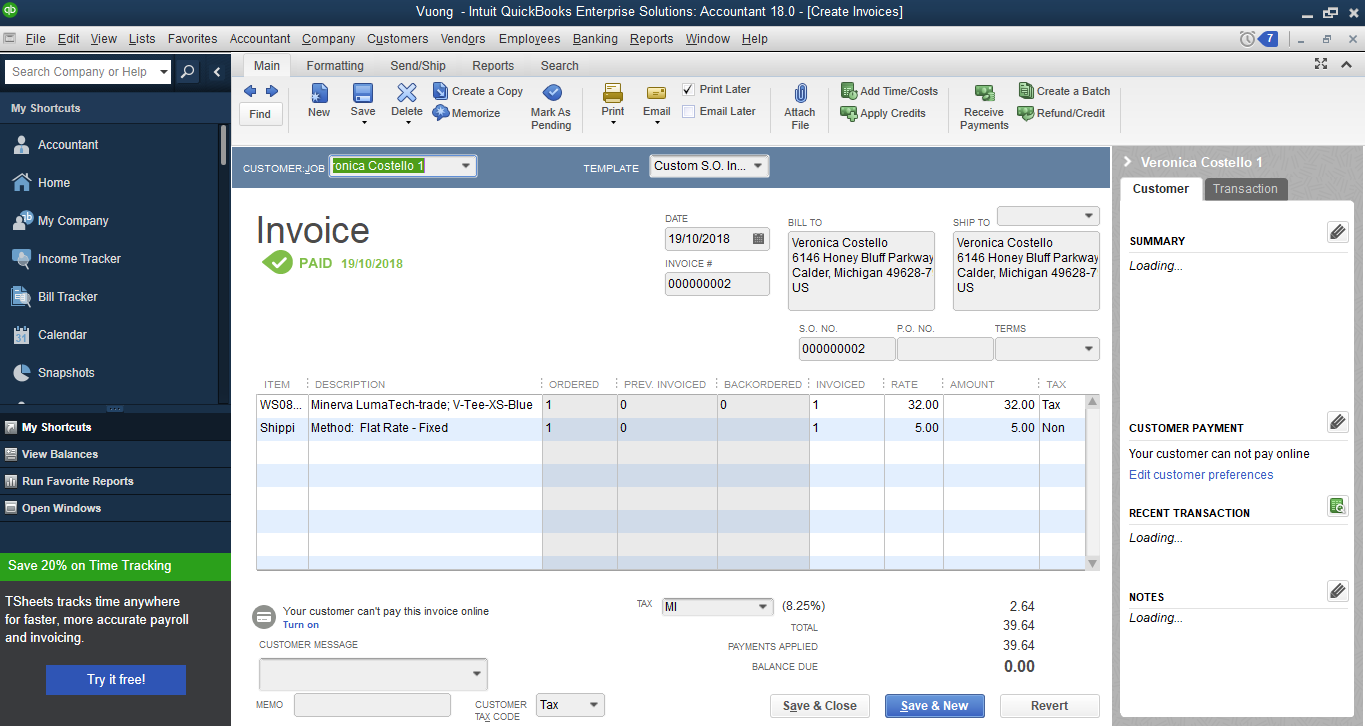This screenshot has height=726, width=1365.
Task: Open the Terms dropdown
Action: [1088, 349]
